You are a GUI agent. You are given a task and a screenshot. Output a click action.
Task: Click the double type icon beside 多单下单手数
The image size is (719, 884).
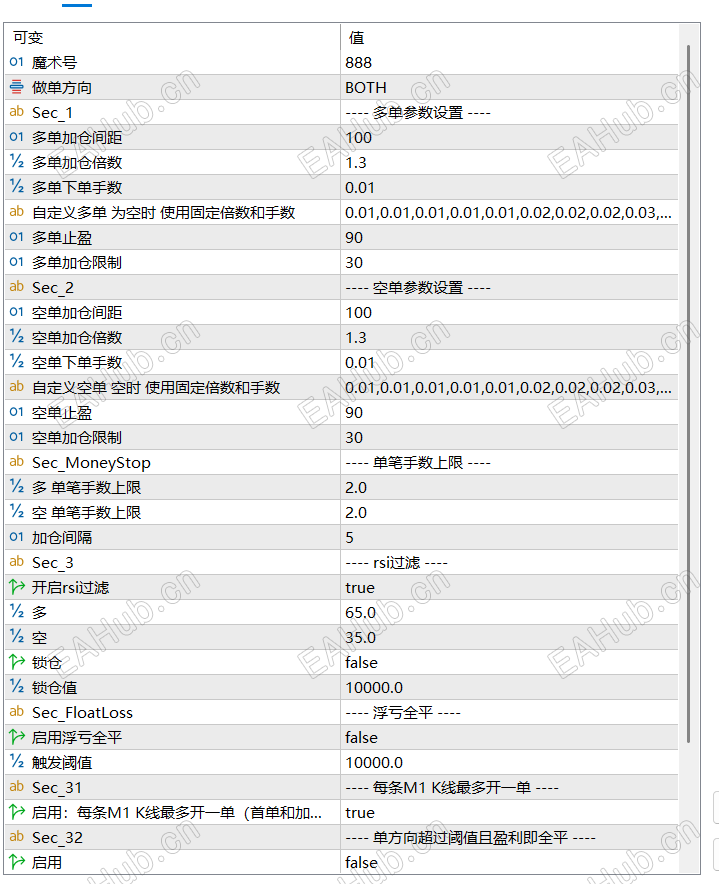tap(16, 187)
